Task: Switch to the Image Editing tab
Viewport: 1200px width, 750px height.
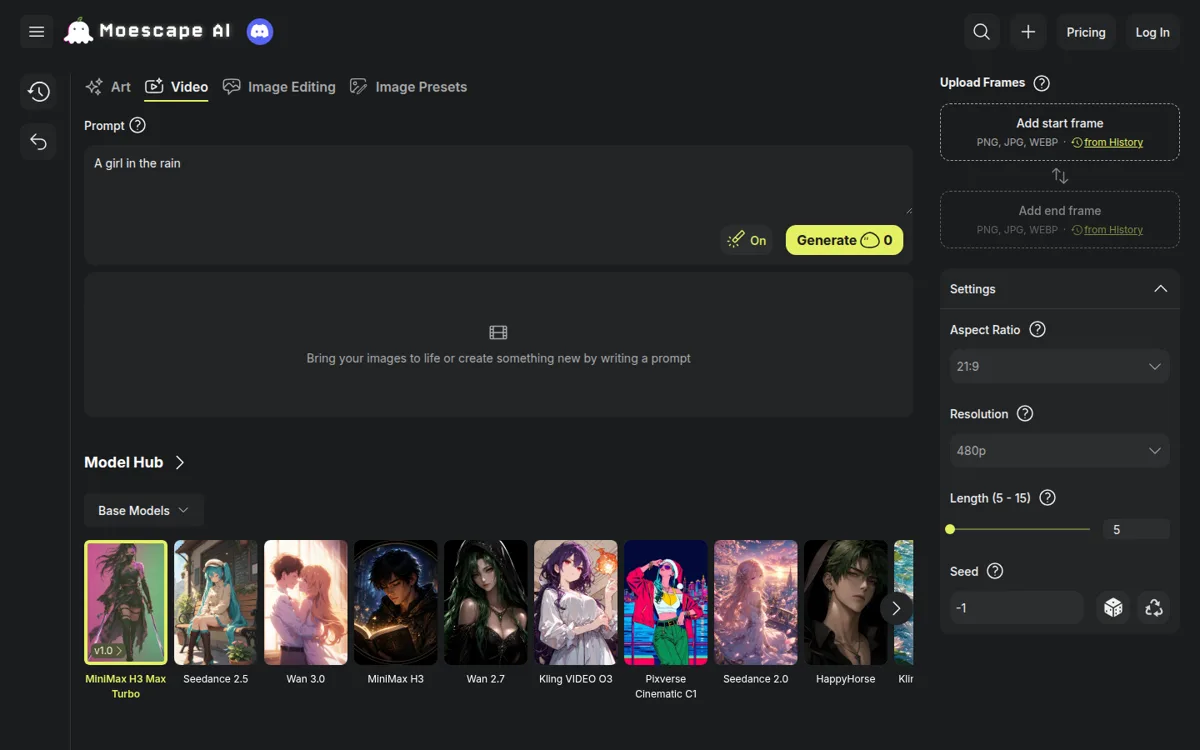Action: [x=279, y=87]
